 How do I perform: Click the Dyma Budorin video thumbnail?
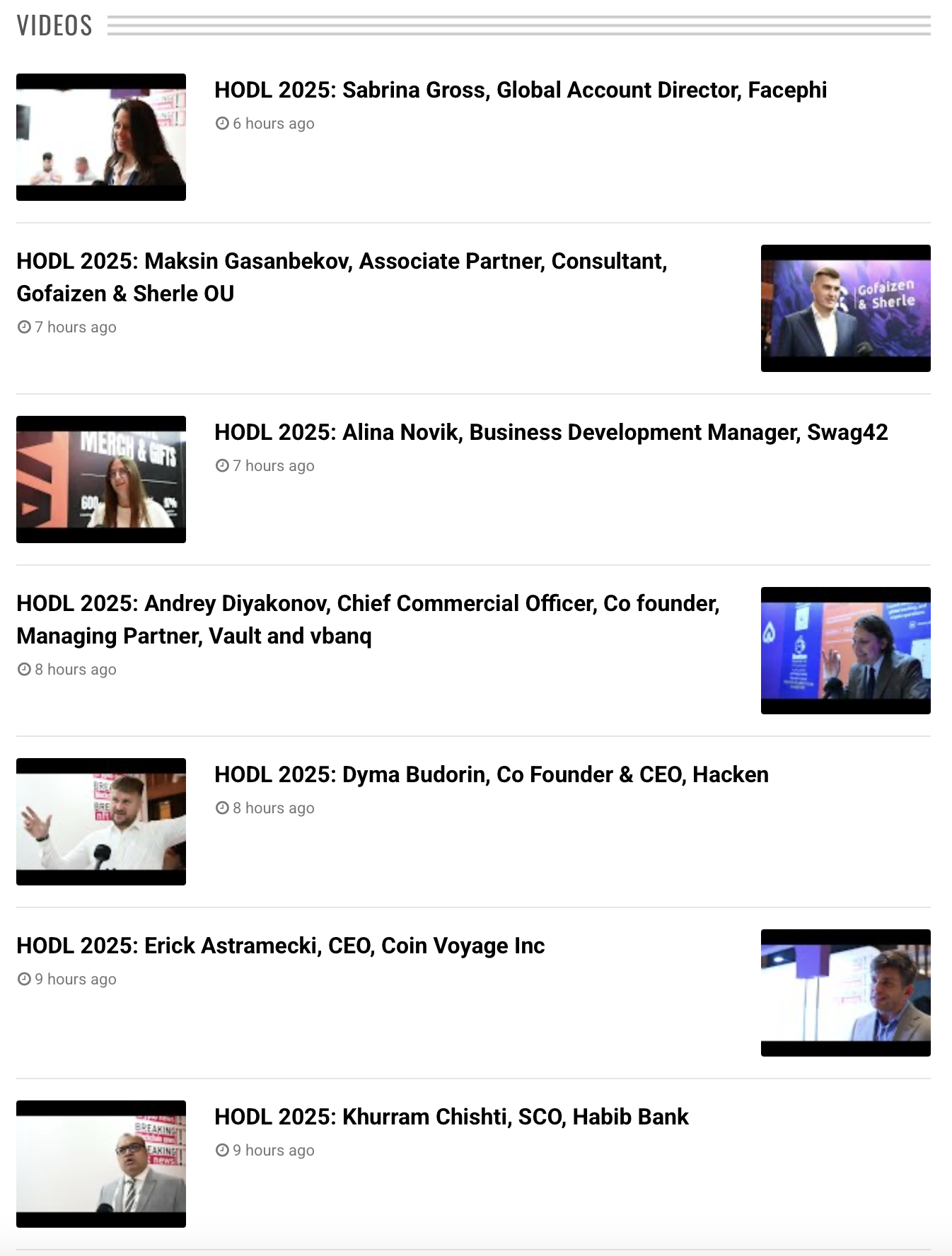pyautogui.click(x=101, y=822)
